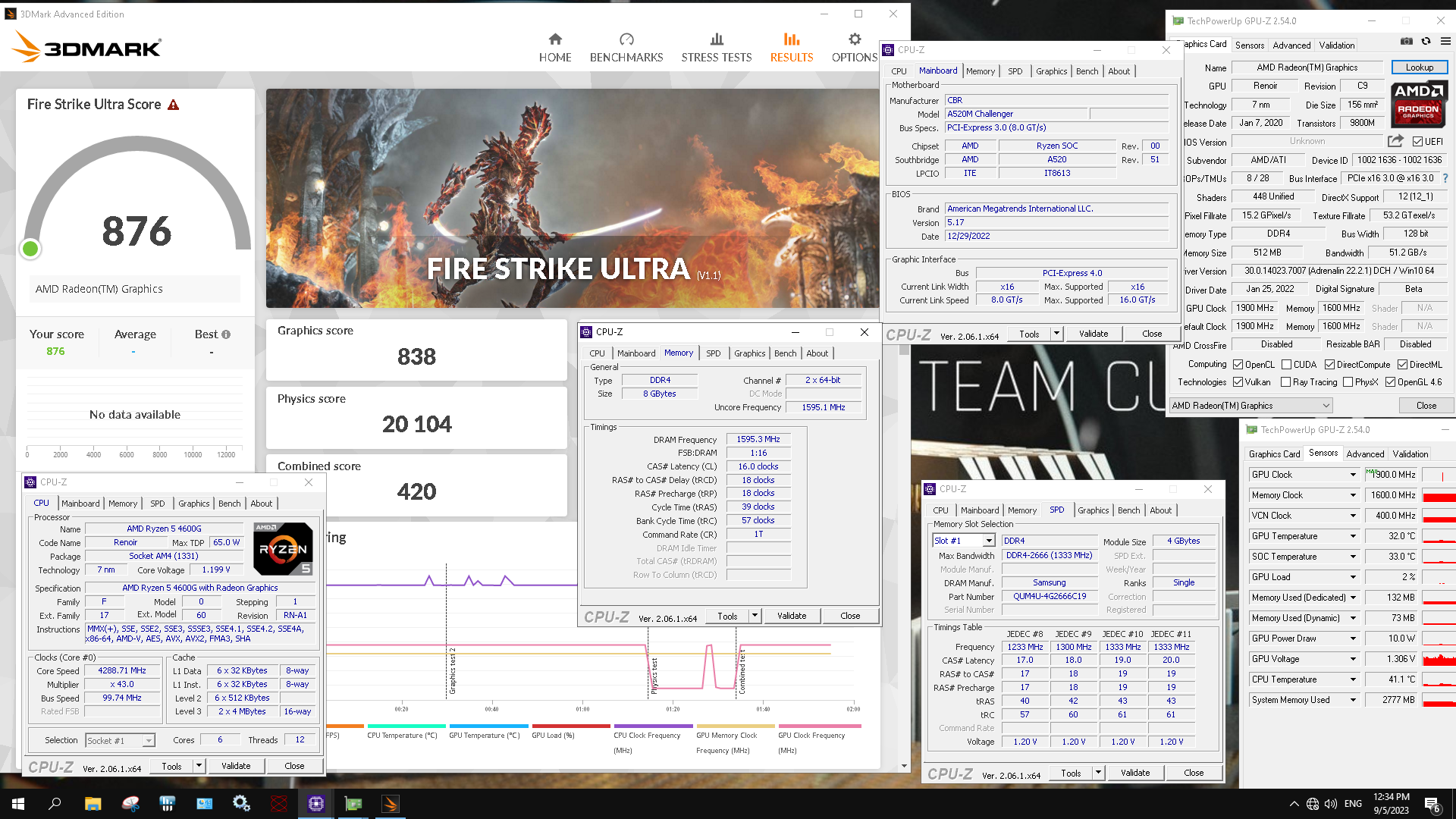Viewport: 1456px width, 819px height.
Task: Click the Lookup button in GPU-Z
Action: [1420, 67]
